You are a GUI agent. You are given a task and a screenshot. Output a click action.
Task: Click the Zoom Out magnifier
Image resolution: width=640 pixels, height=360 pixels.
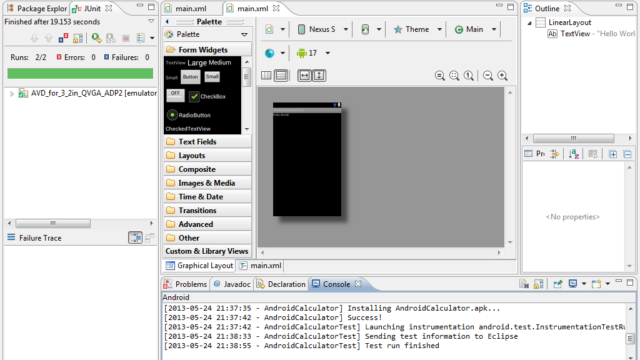click(x=488, y=76)
